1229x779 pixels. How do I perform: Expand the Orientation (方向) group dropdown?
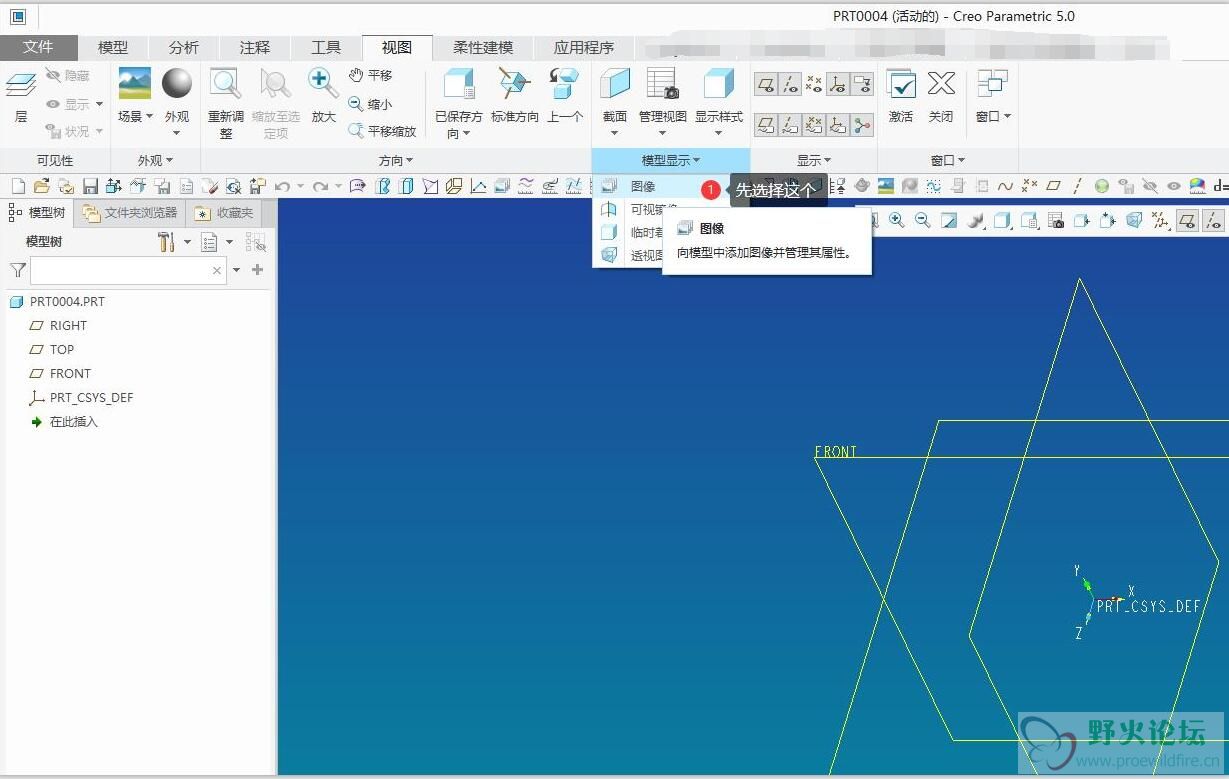click(396, 160)
